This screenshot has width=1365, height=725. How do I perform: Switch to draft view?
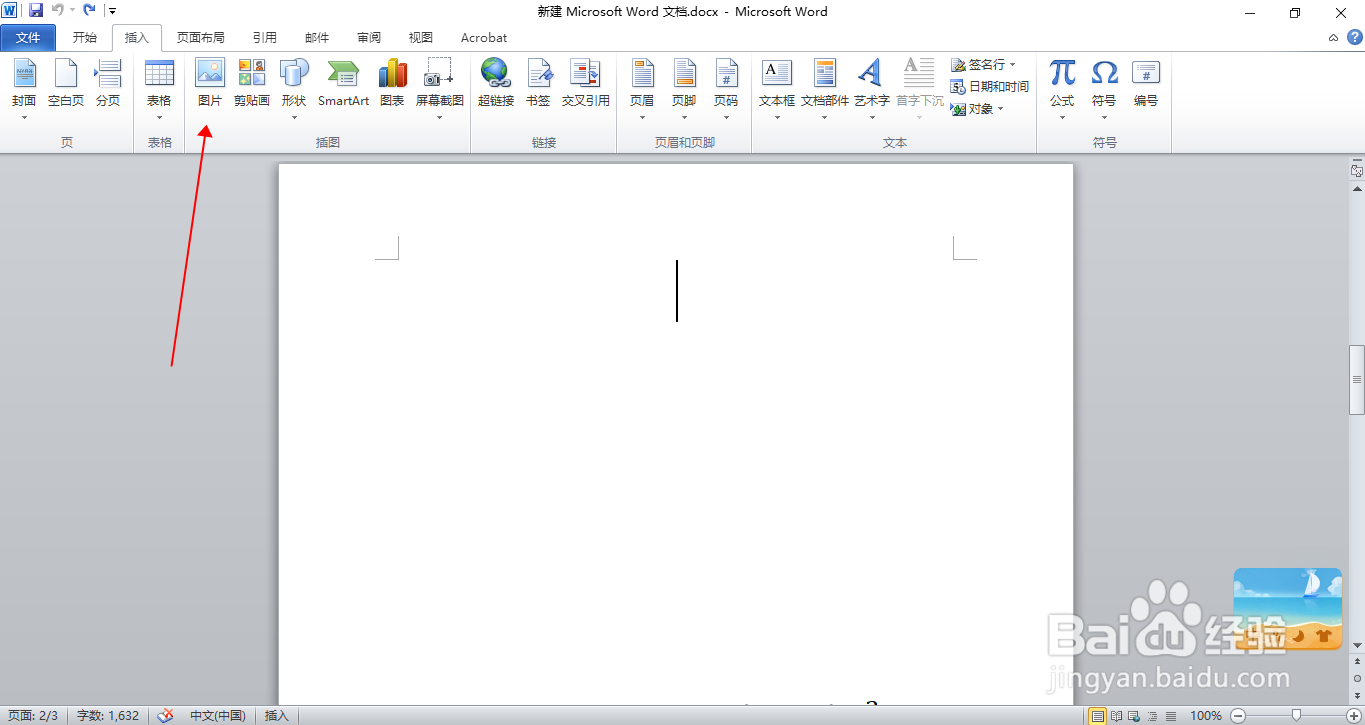[x=1170, y=716]
